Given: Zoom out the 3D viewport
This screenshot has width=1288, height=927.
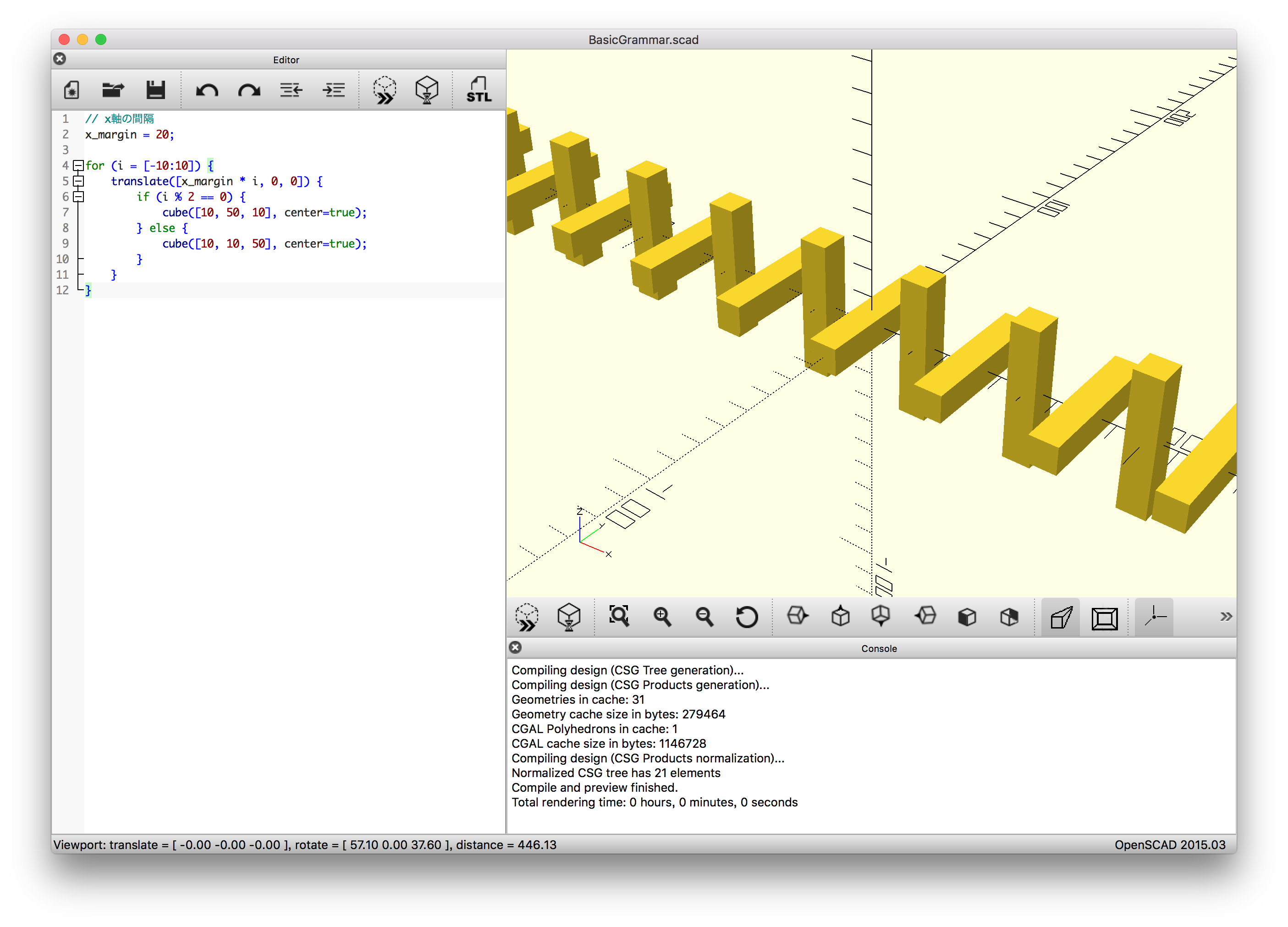Looking at the screenshot, I should [x=705, y=617].
